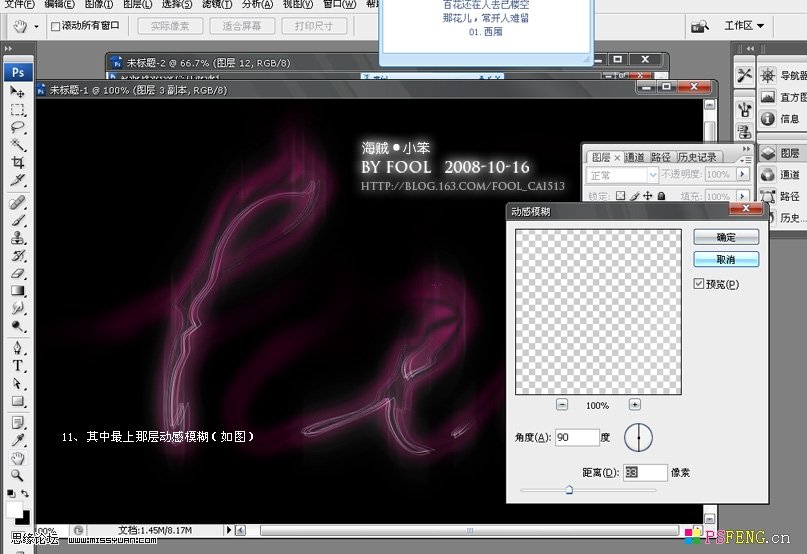Select the Crop tool
Viewport: 807px width, 554px height.
(17, 163)
